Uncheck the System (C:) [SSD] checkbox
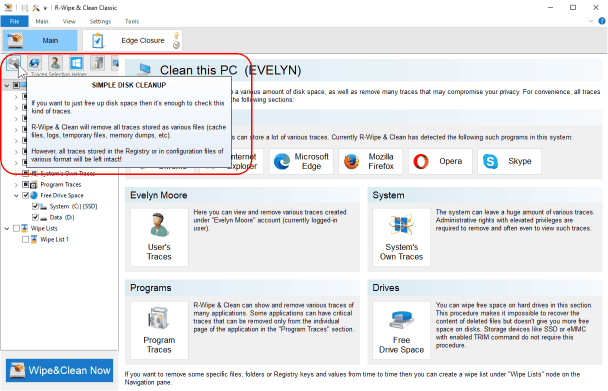The height and width of the screenshot is (391, 608). tap(35, 206)
